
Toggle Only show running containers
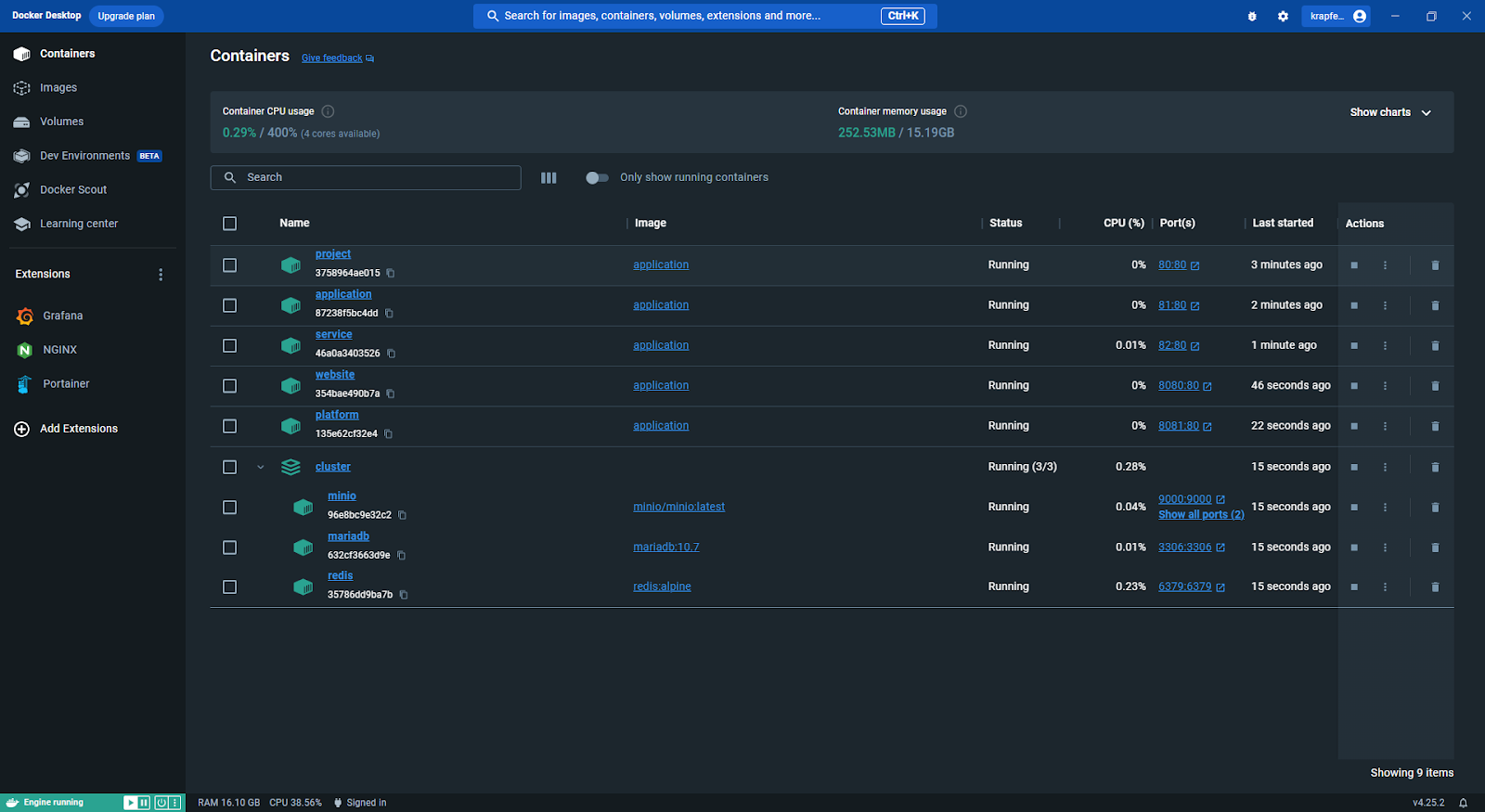coord(597,177)
